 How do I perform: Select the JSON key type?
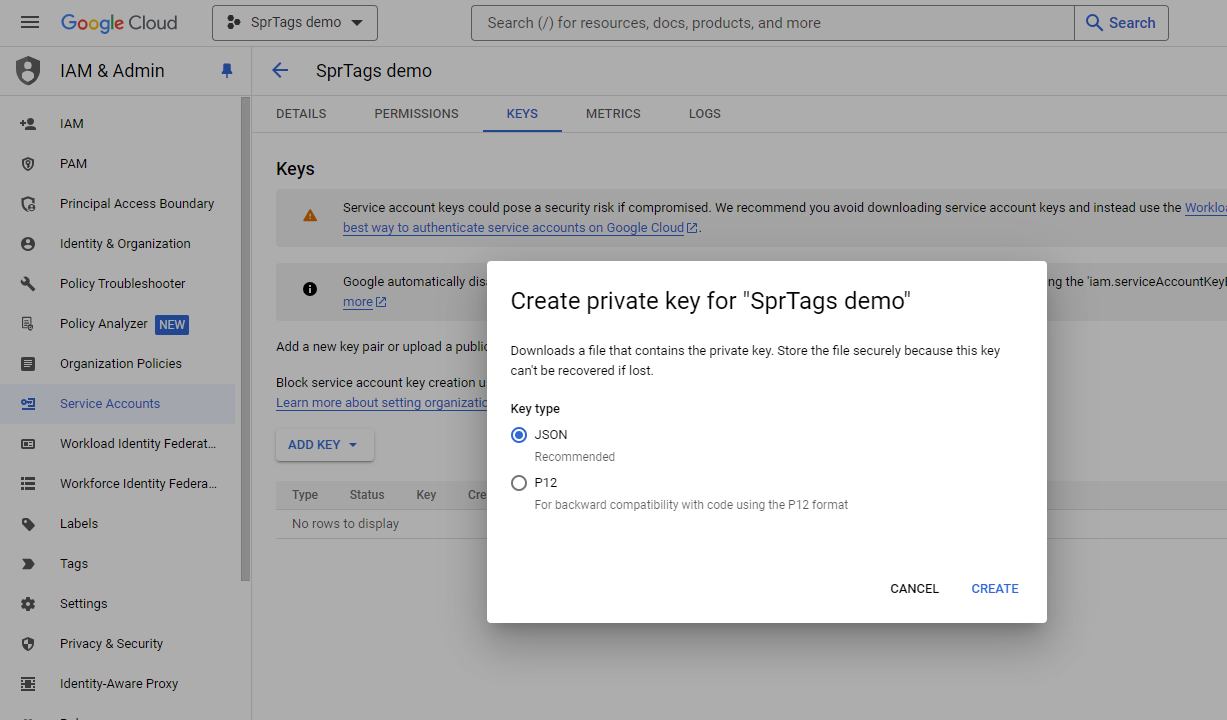point(519,435)
